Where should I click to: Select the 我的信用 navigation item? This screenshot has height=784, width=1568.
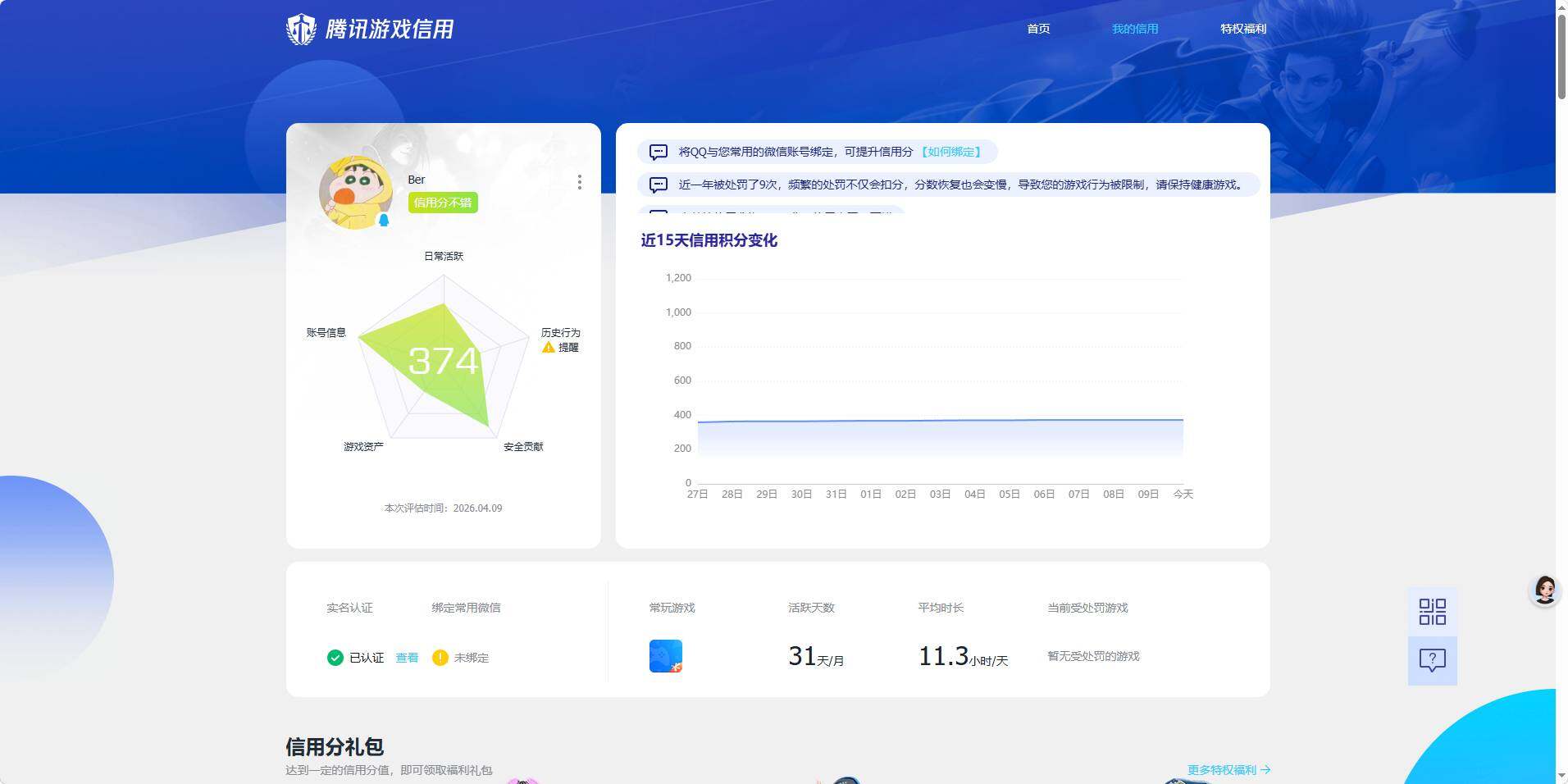click(1135, 28)
